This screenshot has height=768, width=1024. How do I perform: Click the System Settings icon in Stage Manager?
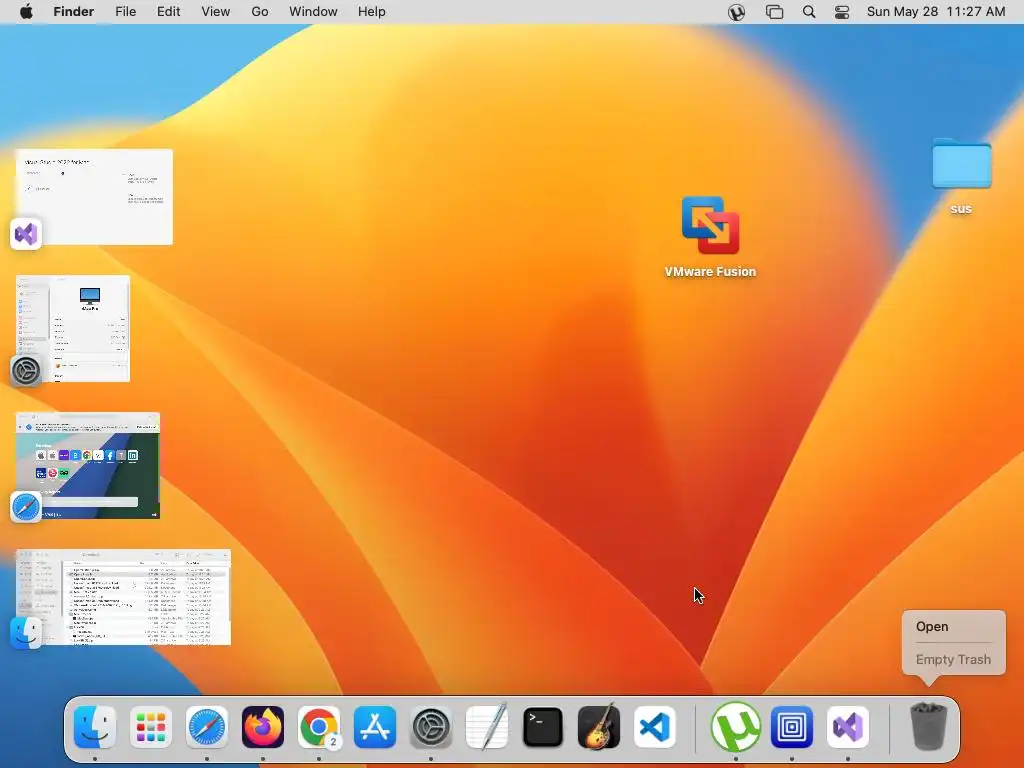(26, 371)
